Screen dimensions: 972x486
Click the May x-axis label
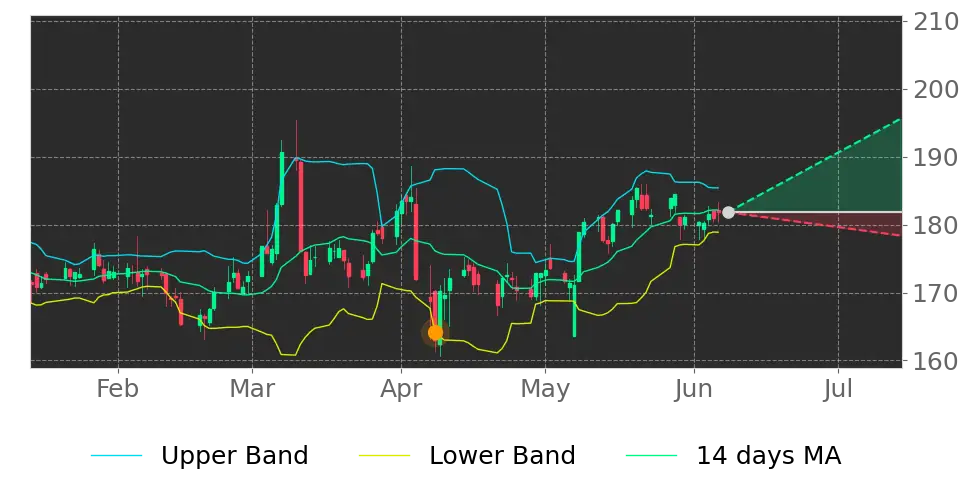(545, 391)
